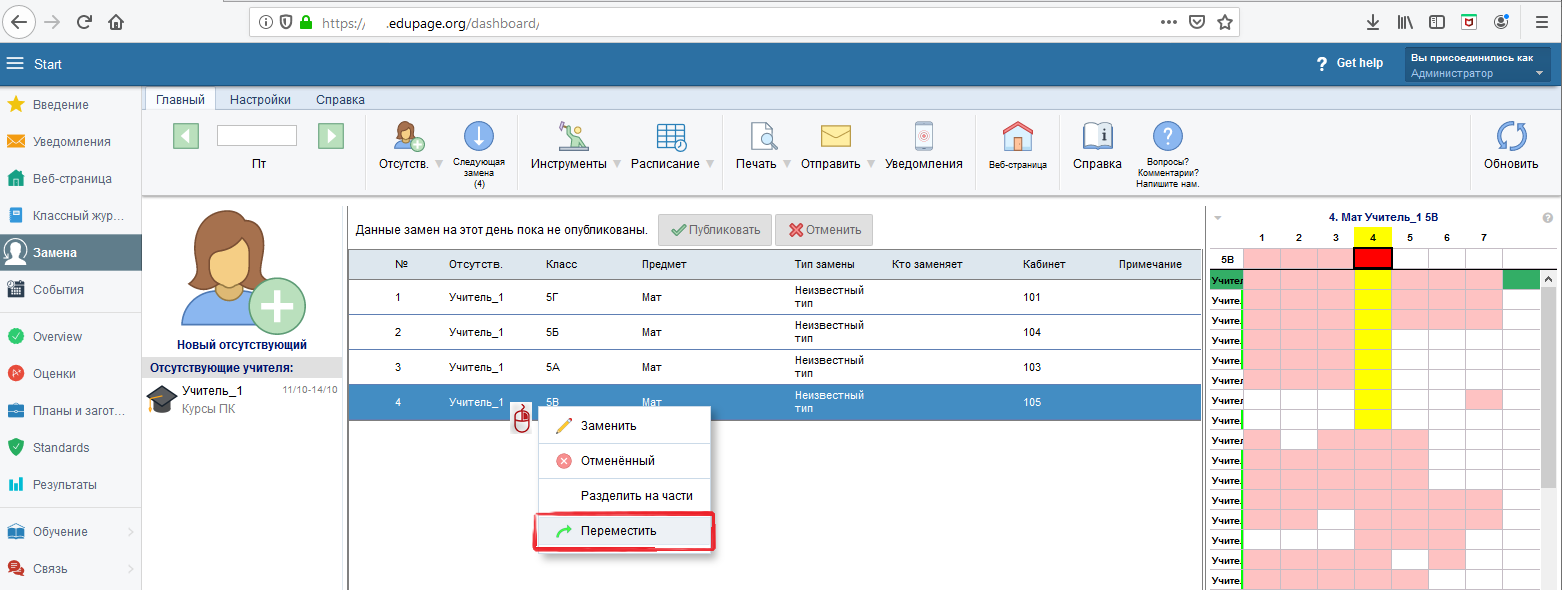Open Overview in the left sidebar

(70, 337)
